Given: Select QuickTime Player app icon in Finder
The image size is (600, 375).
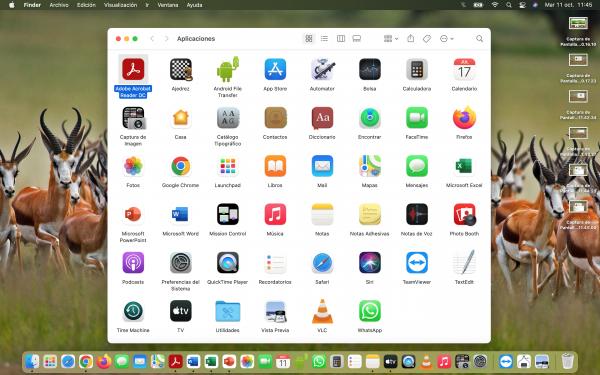Looking at the screenshot, I should (x=228, y=263).
